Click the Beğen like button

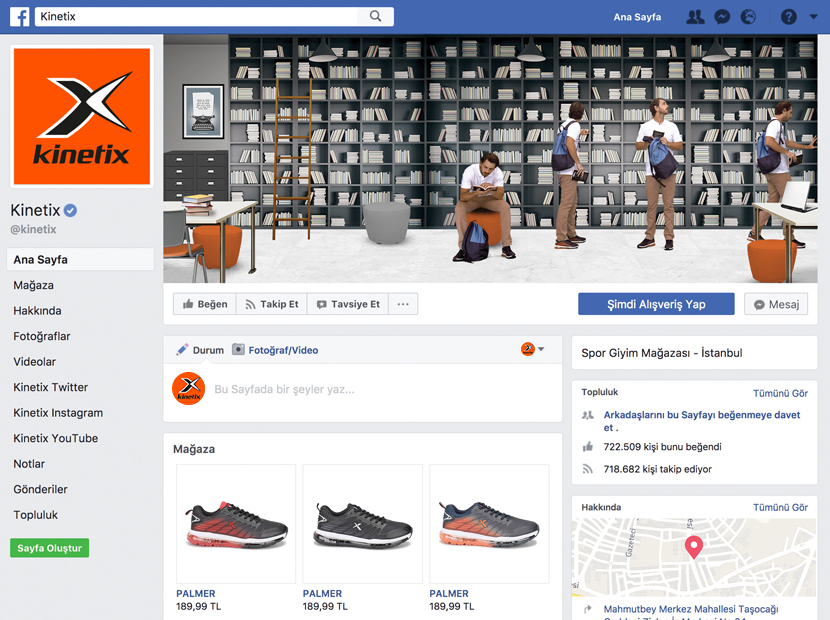pos(205,304)
